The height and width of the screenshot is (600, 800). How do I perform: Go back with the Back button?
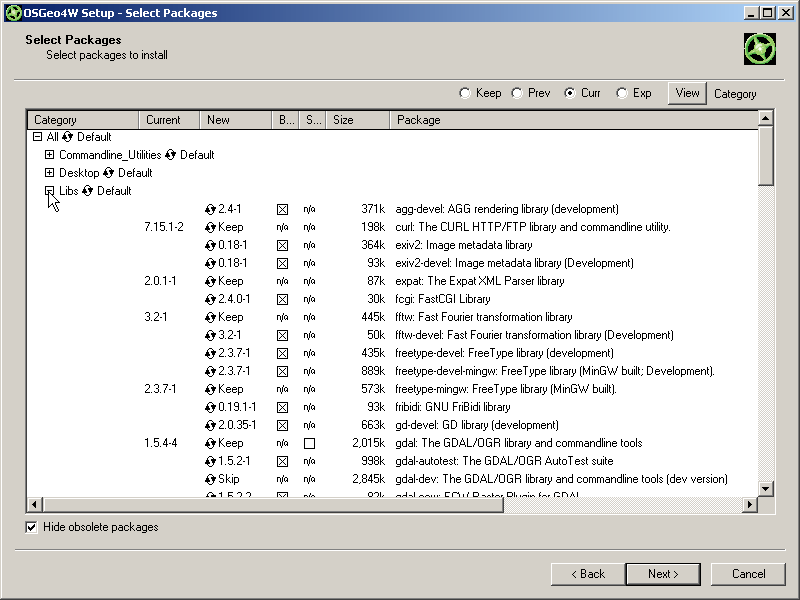coord(588,574)
